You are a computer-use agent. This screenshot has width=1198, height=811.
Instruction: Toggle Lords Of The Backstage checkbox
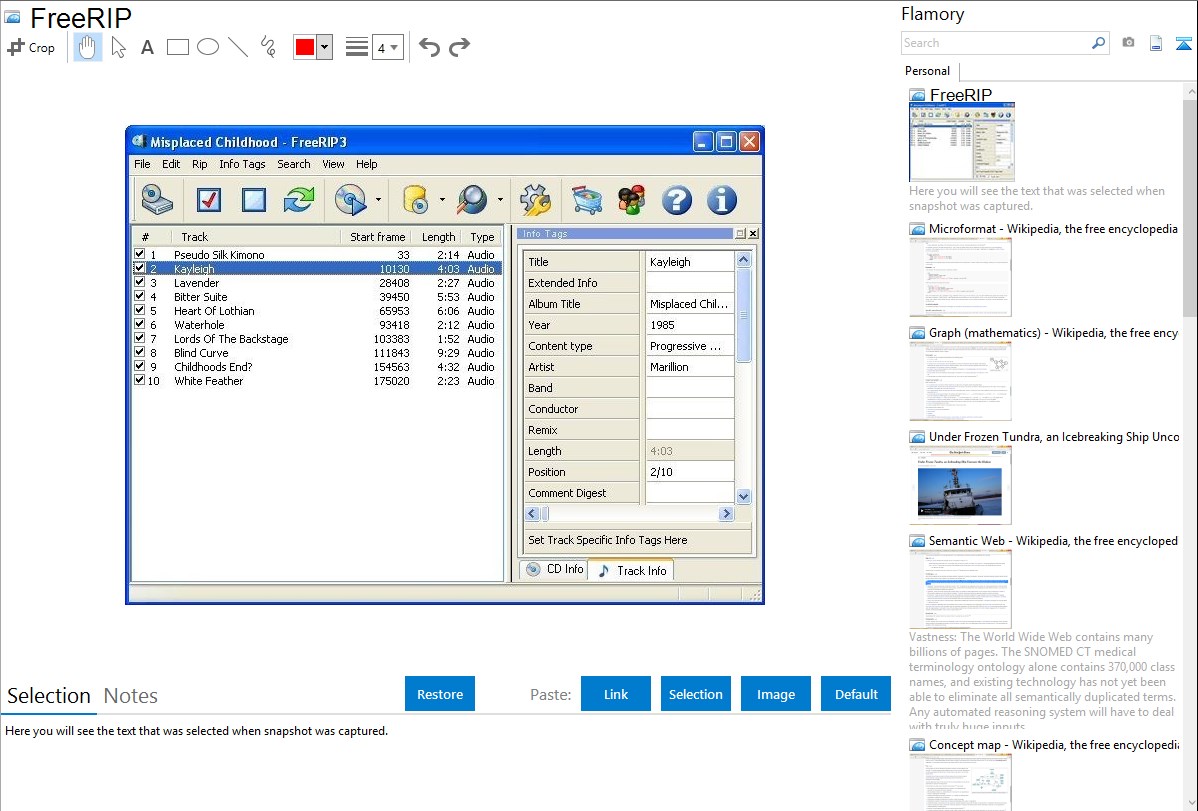click(x=140, y=338)
